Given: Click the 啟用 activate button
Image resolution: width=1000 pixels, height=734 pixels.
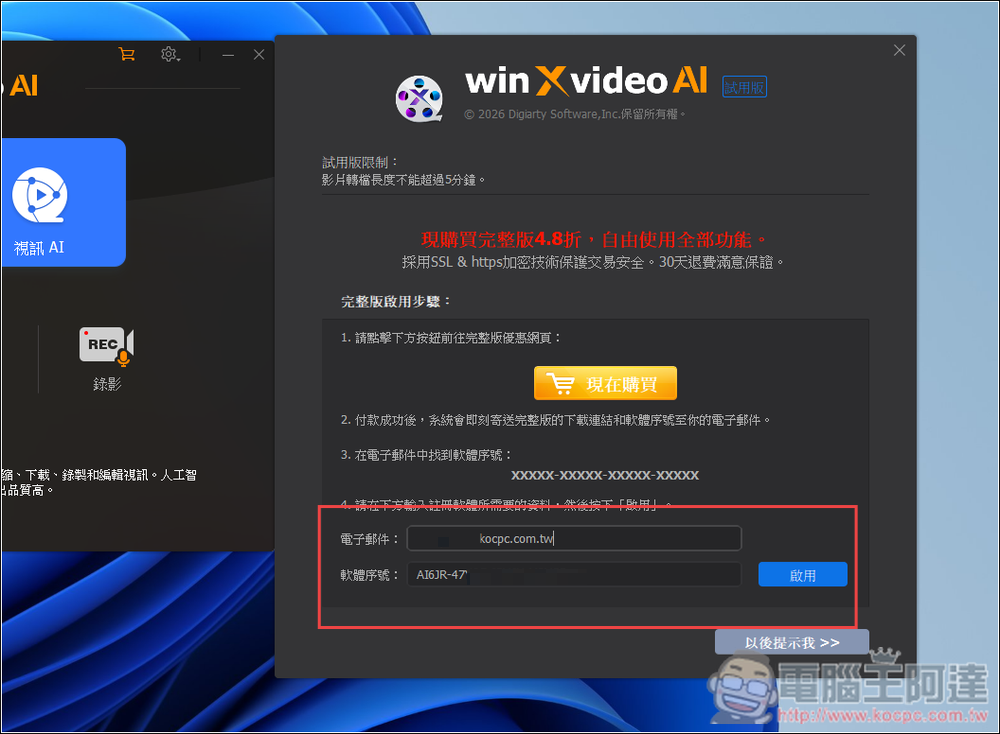Looking at the screenshot, I should [x=802, y=575].
